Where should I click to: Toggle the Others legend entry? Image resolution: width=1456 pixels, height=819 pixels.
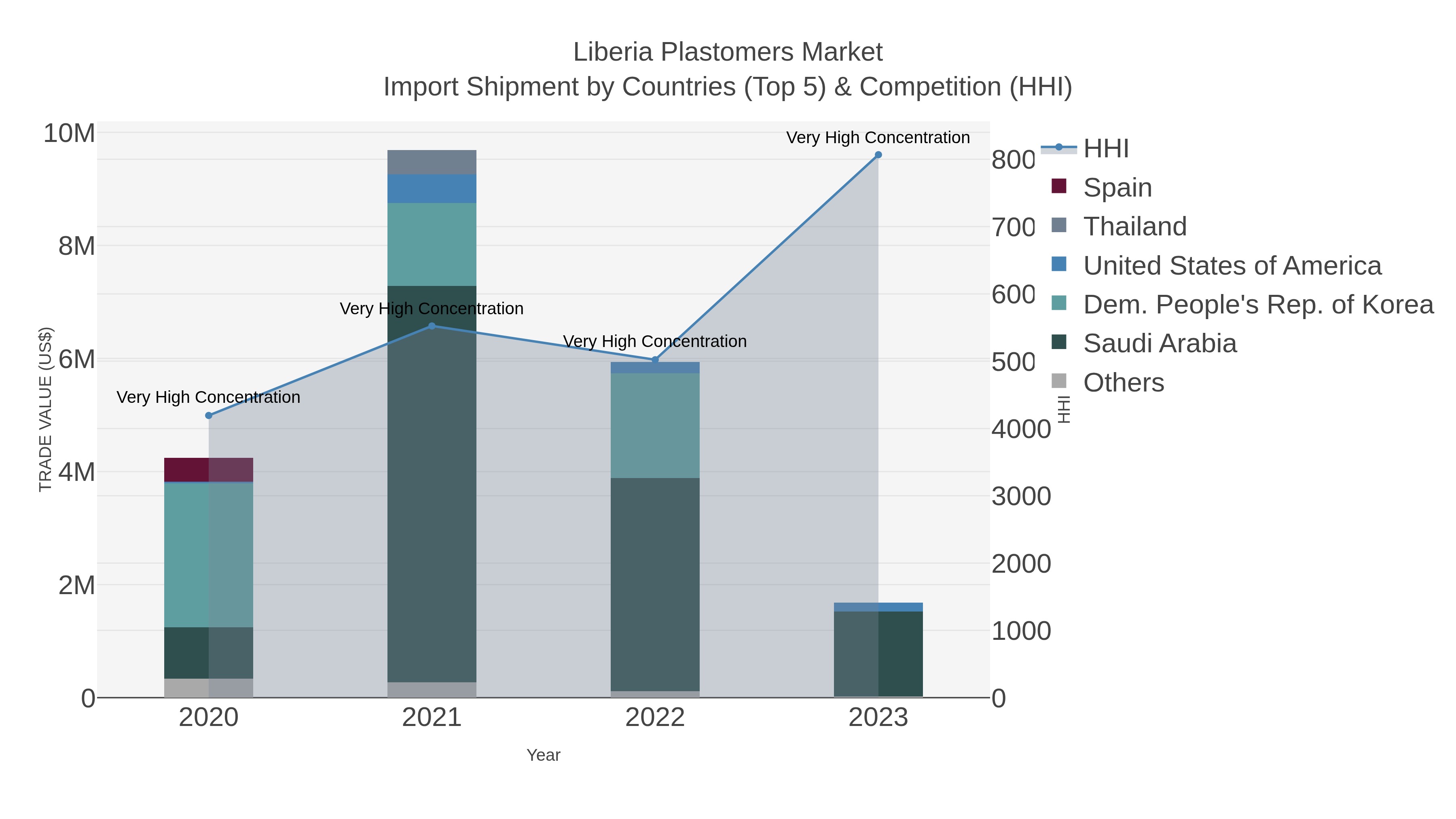[1108, 382]
